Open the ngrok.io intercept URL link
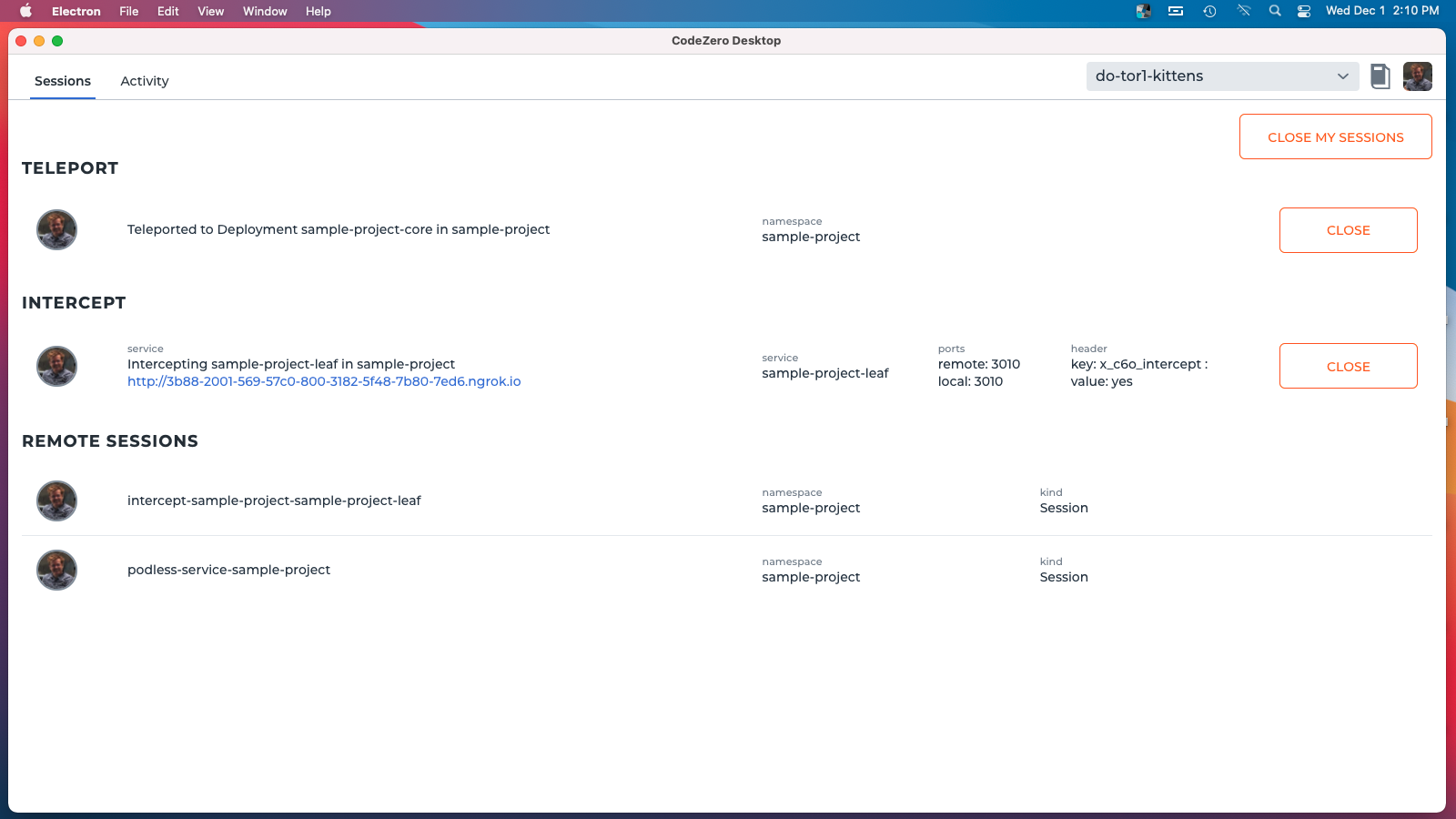This screenshot has width=1456, height=819. [324, 381]
